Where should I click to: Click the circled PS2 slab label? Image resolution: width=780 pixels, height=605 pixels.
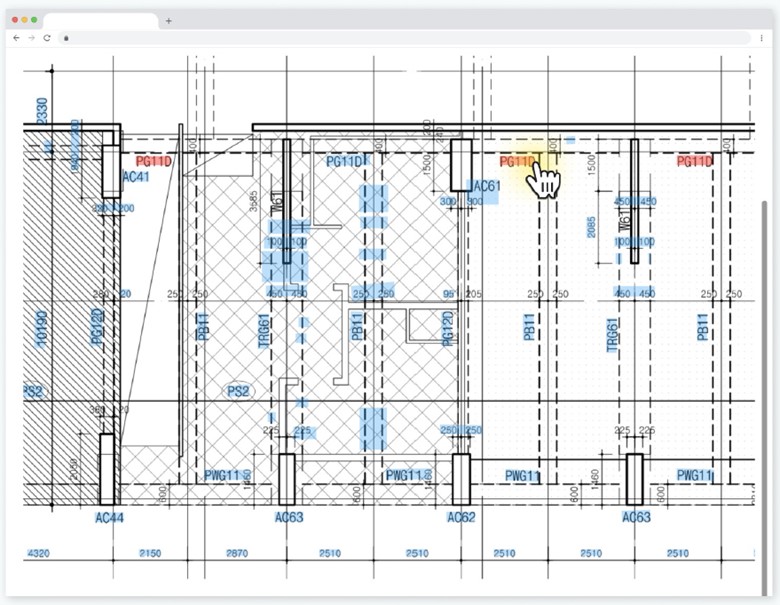tap(238, 390)
